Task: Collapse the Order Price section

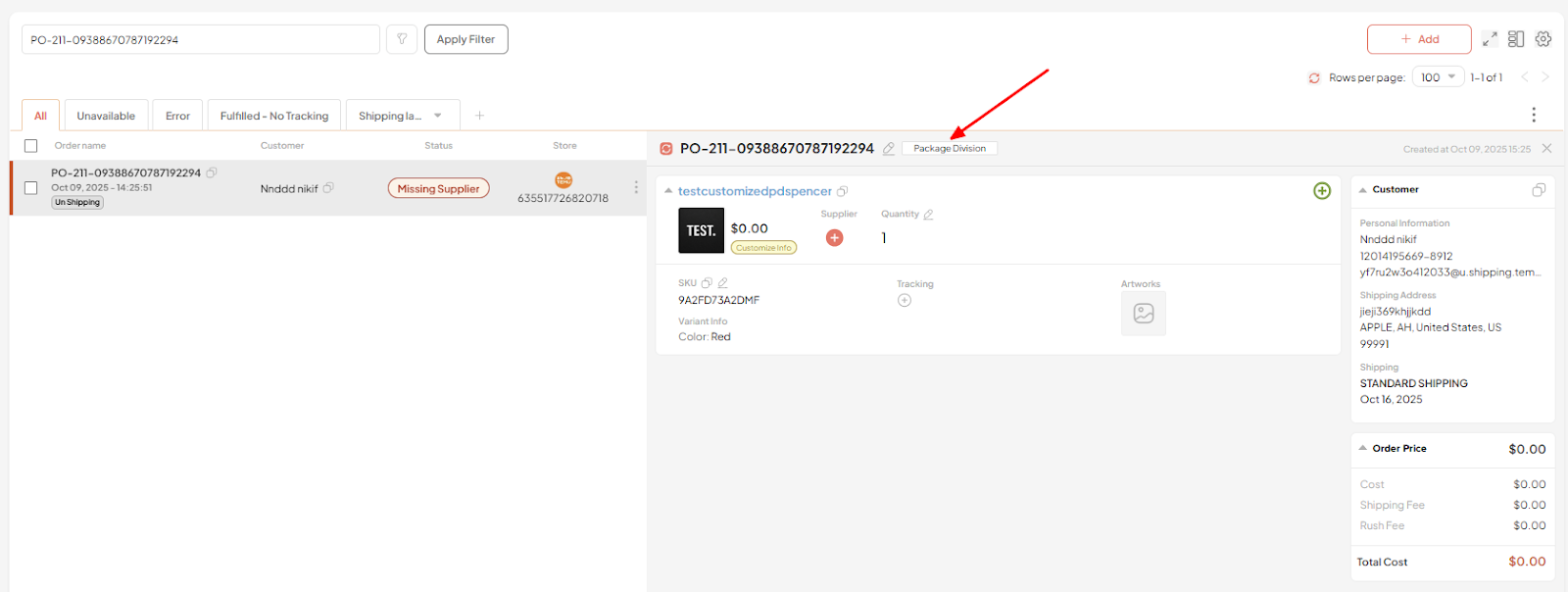Action: 1362,448
